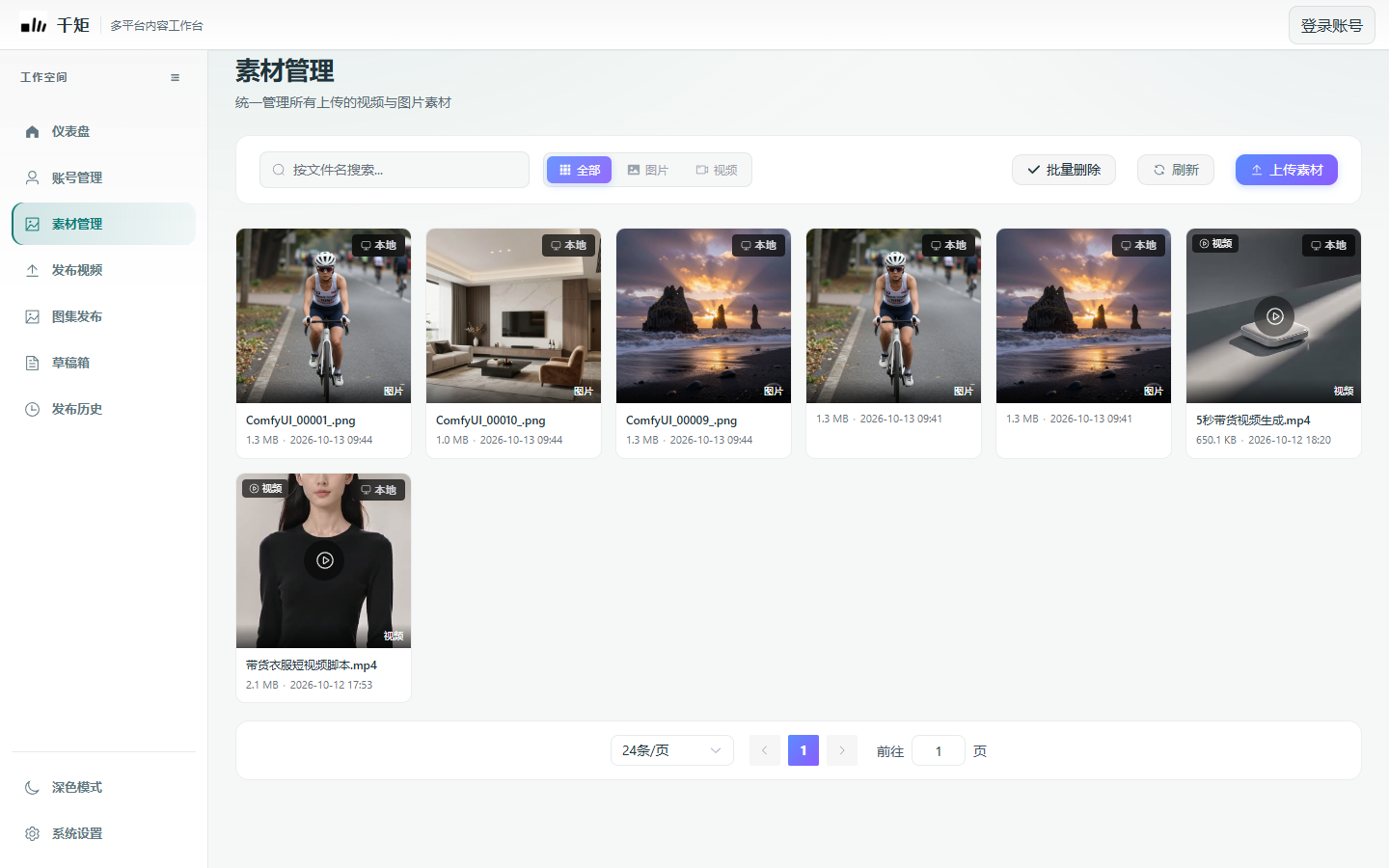Click the next page arrow
This screenshot has height=868, width=1389.
[x=842, y=750]
